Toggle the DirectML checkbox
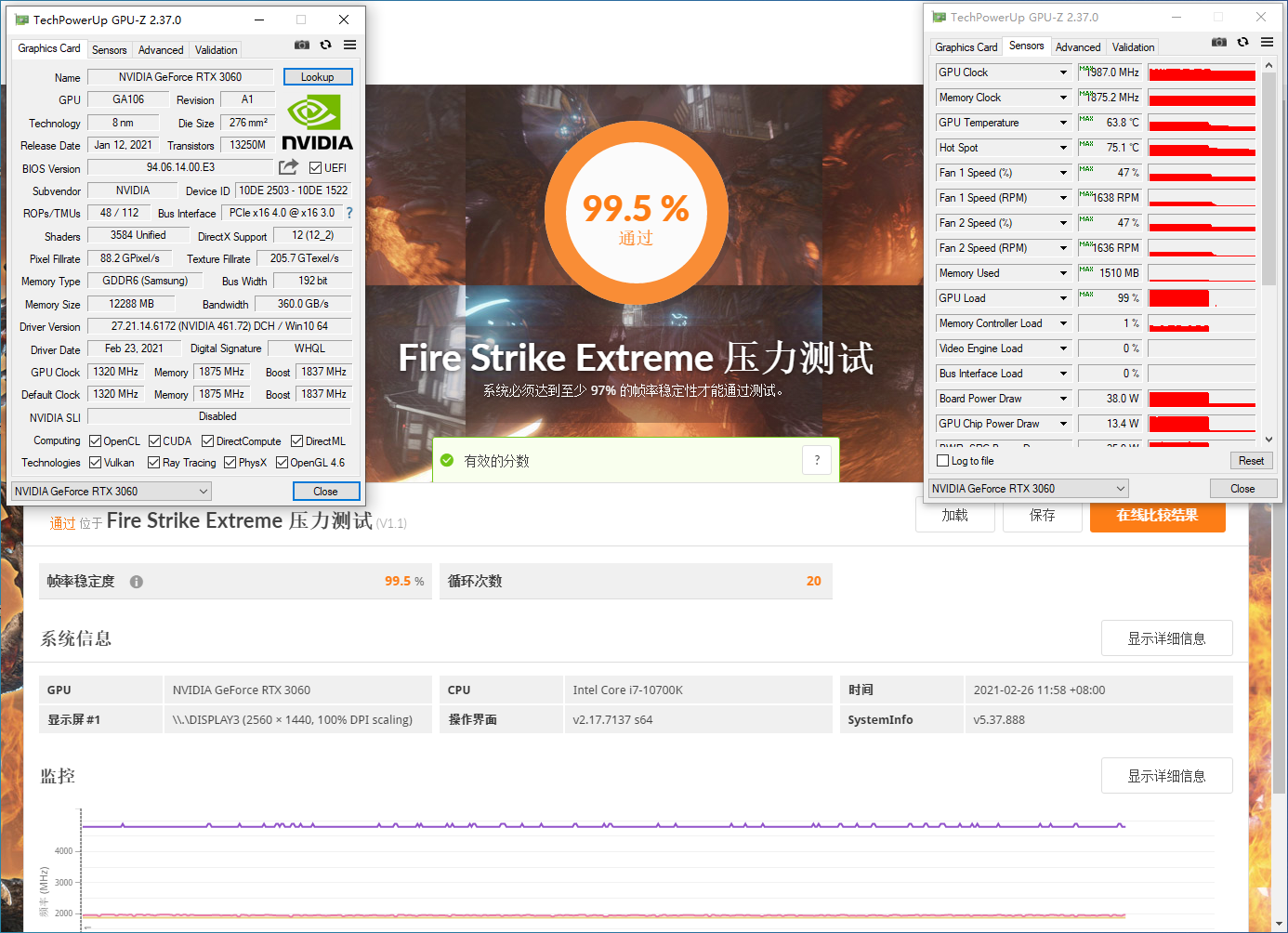Image resolution: width=1288 pixels, height=933 pixels. (297, 440)
